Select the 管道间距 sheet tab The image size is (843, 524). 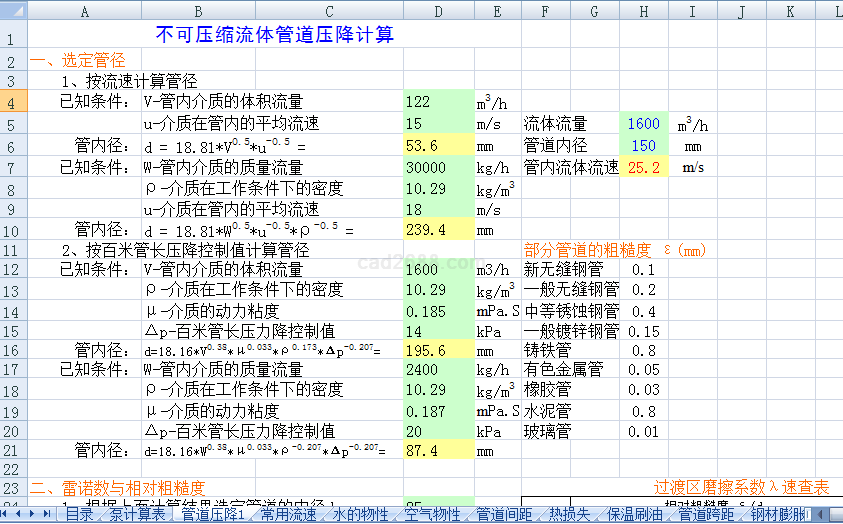(x=504, y=515)
